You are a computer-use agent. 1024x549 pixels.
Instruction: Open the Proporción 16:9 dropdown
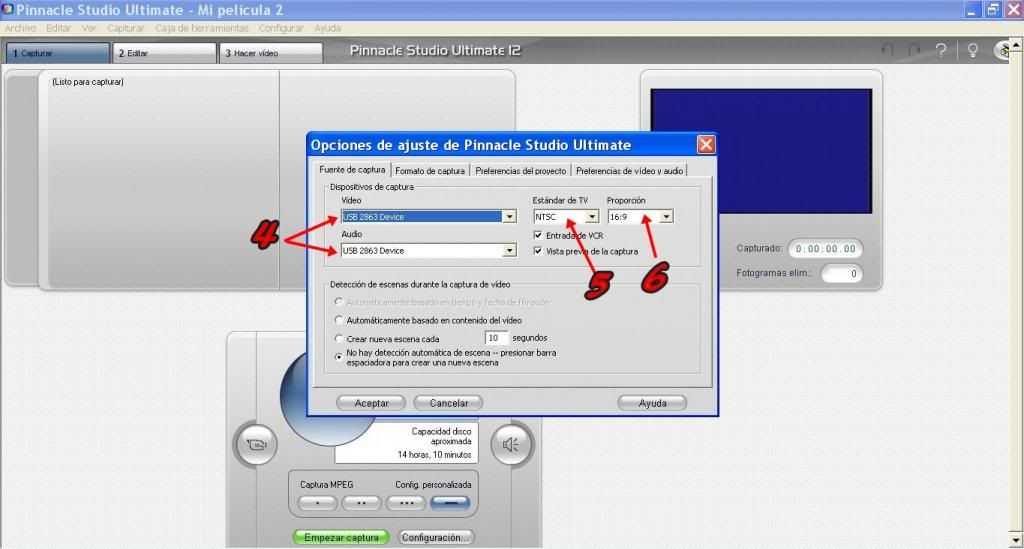pos(666,217)
